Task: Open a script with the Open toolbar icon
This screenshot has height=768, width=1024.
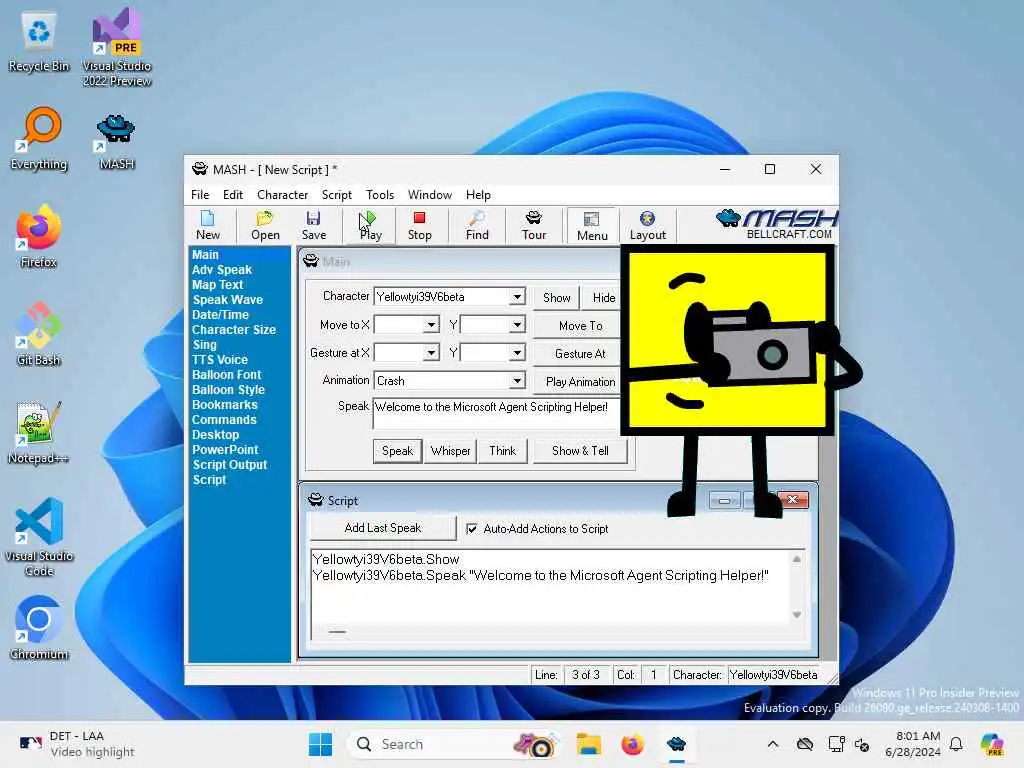Action: (265, 226)
